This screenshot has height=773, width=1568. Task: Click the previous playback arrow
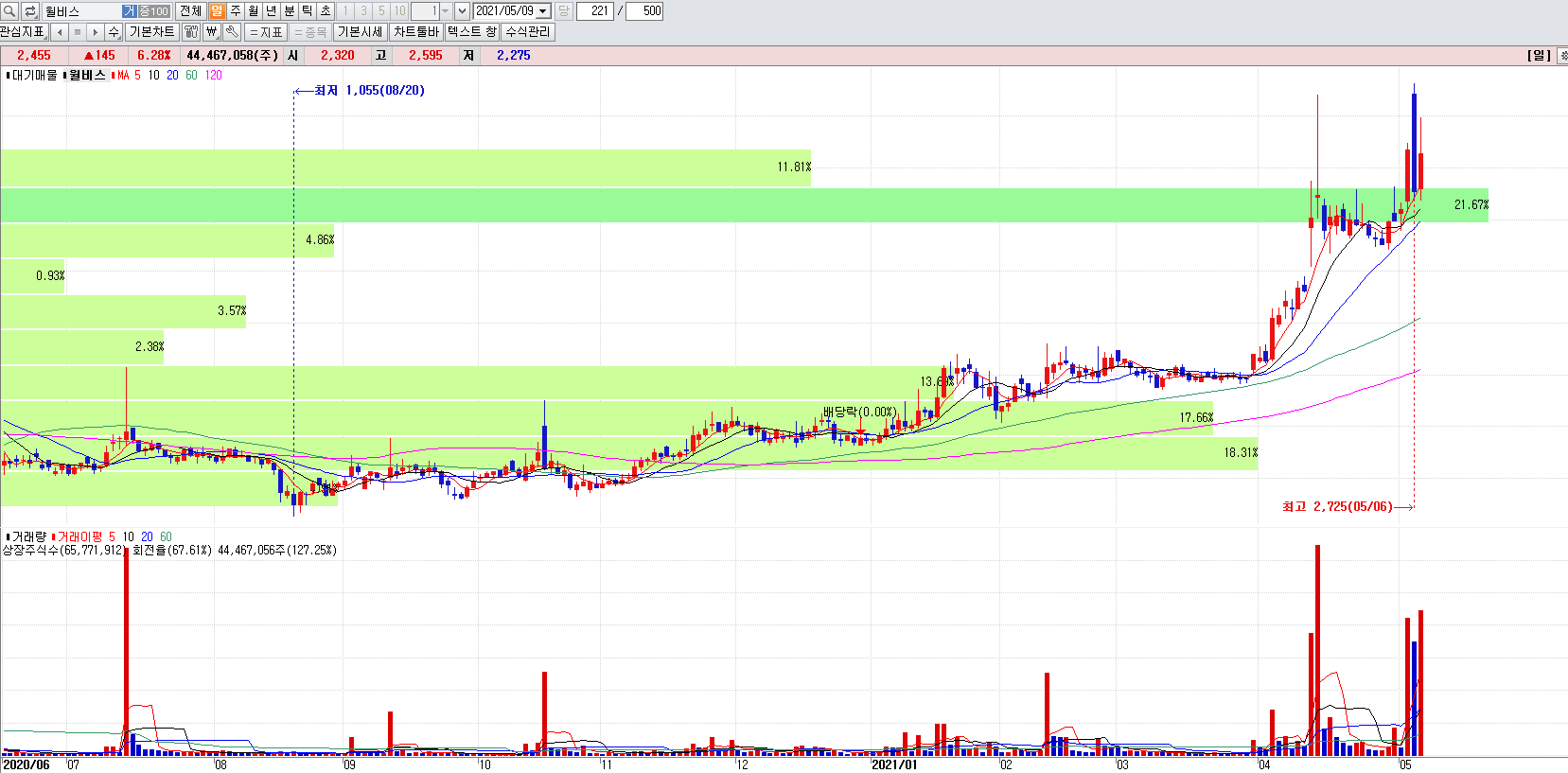coord(60,32)
